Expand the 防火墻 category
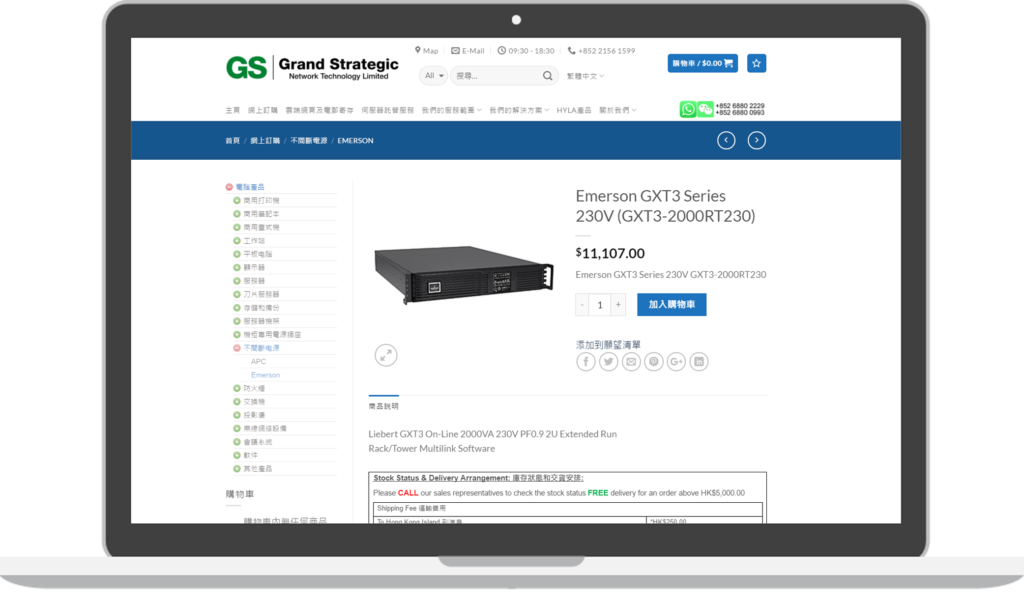1024x605 pixels. click(x=237, y=388)
